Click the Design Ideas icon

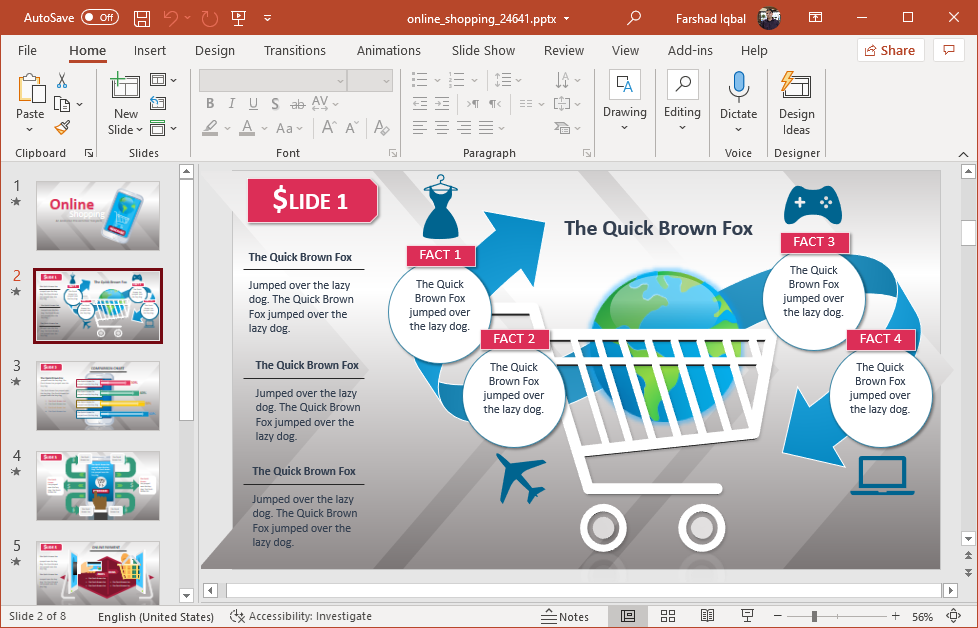tap(796, 103)
